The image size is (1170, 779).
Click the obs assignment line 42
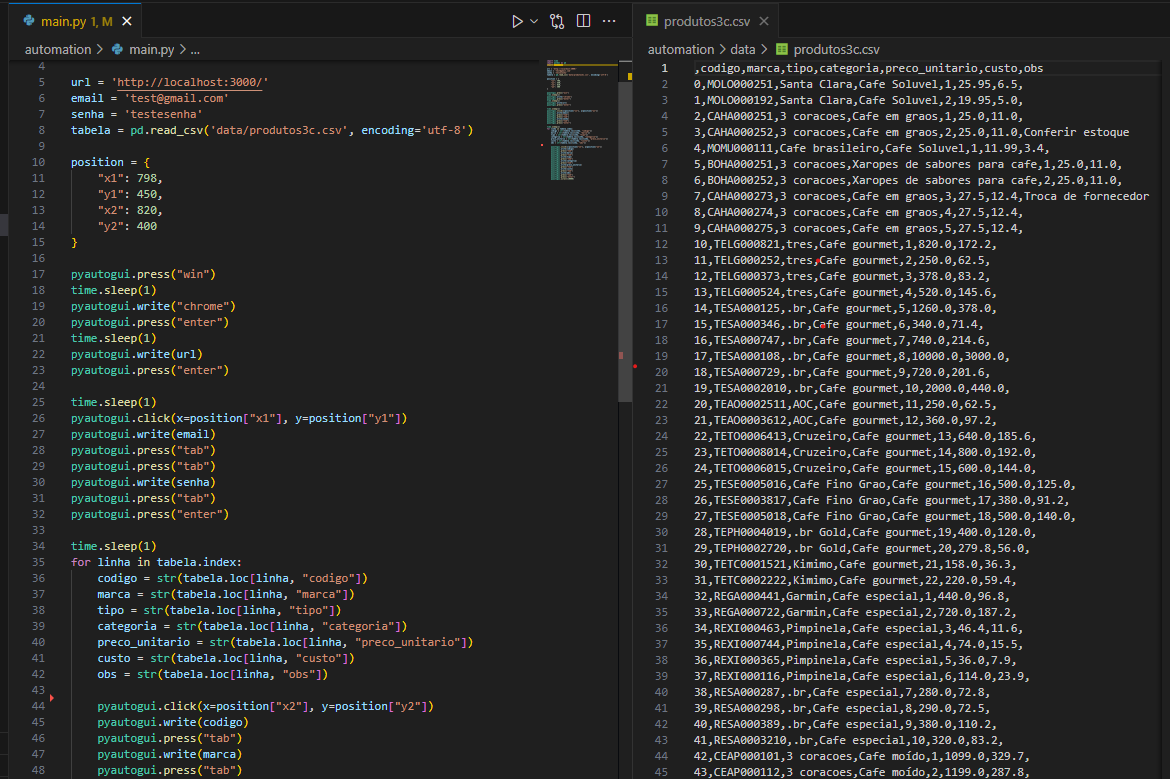point(213,675)
